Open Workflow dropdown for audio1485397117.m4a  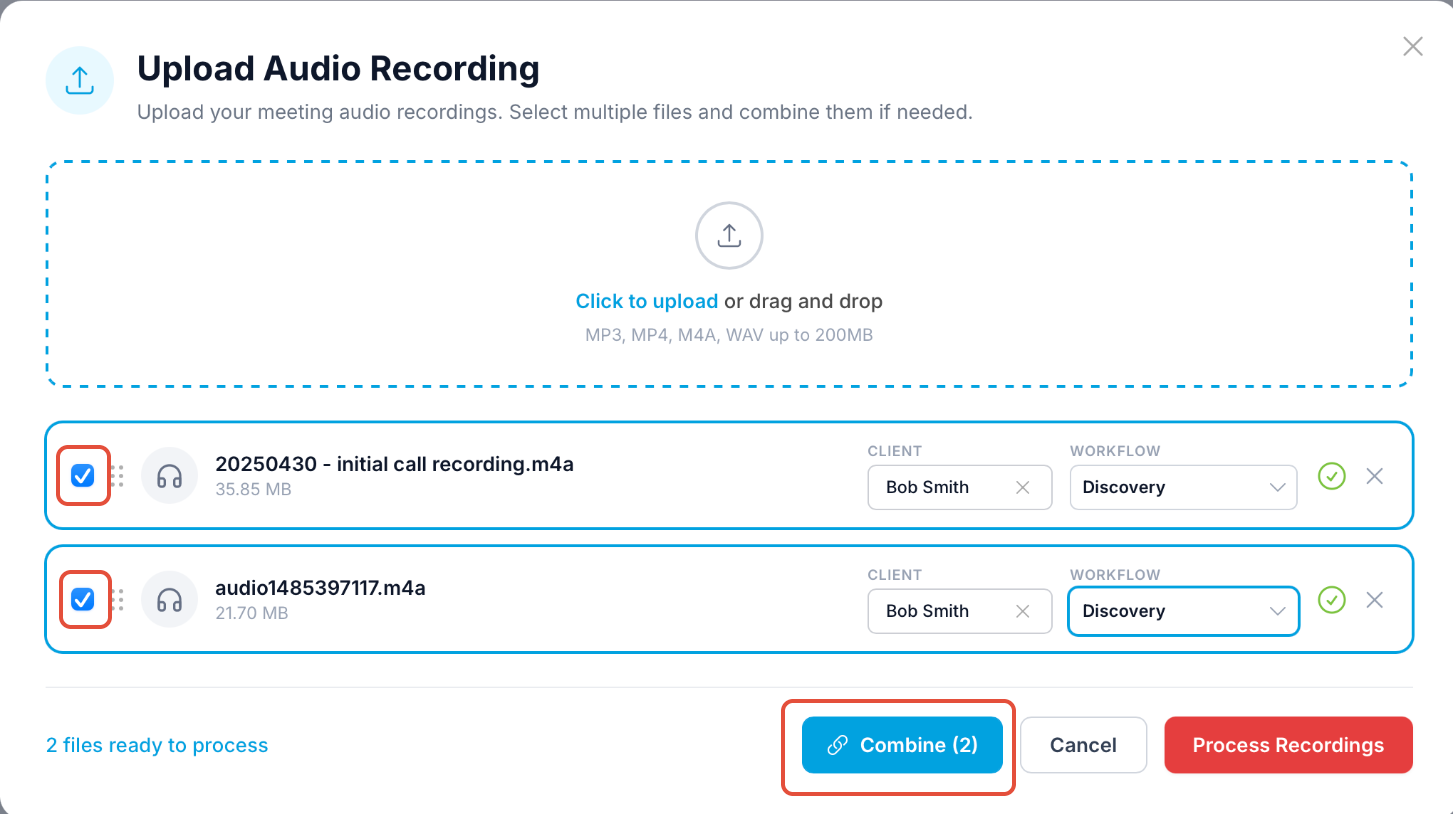pyautogui.click(x=1183, y=612)
